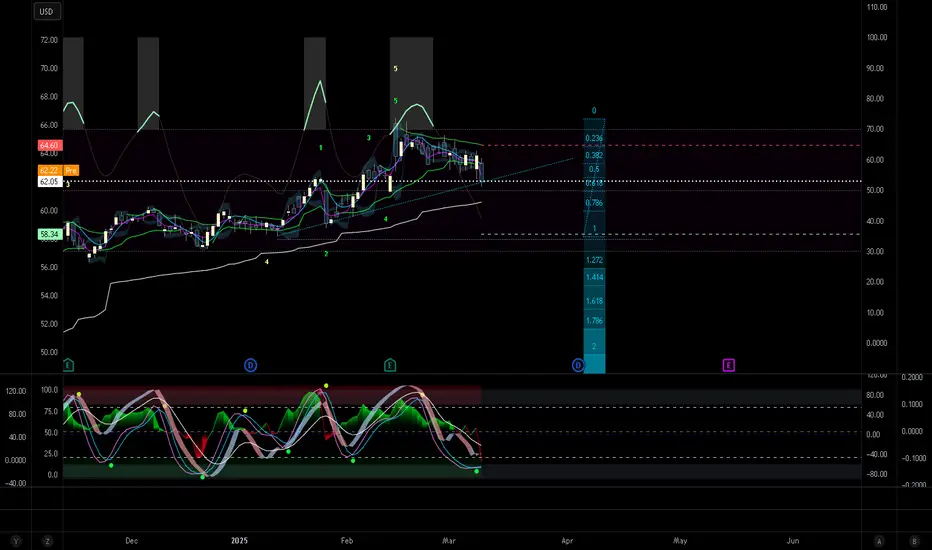Toggle the Z scale button at bottom left

(47, 541)
